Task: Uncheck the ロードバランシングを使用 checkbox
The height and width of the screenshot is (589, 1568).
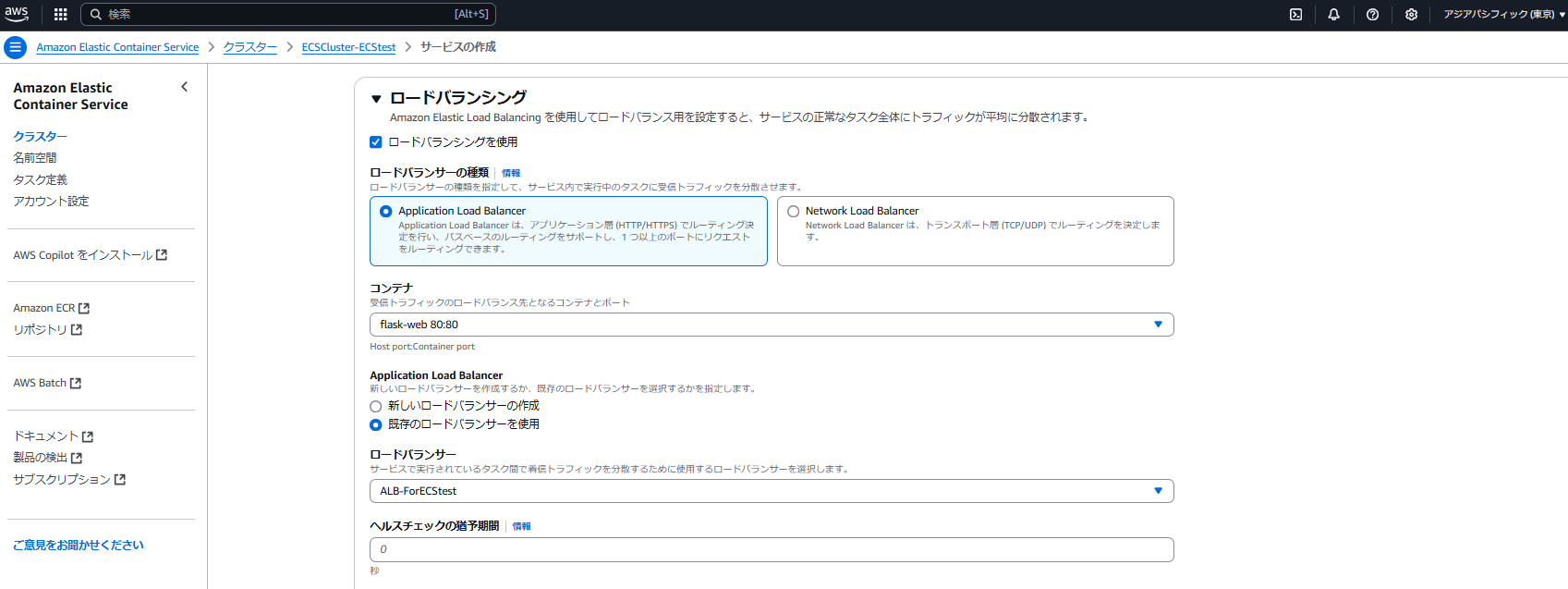Action: 376,142
